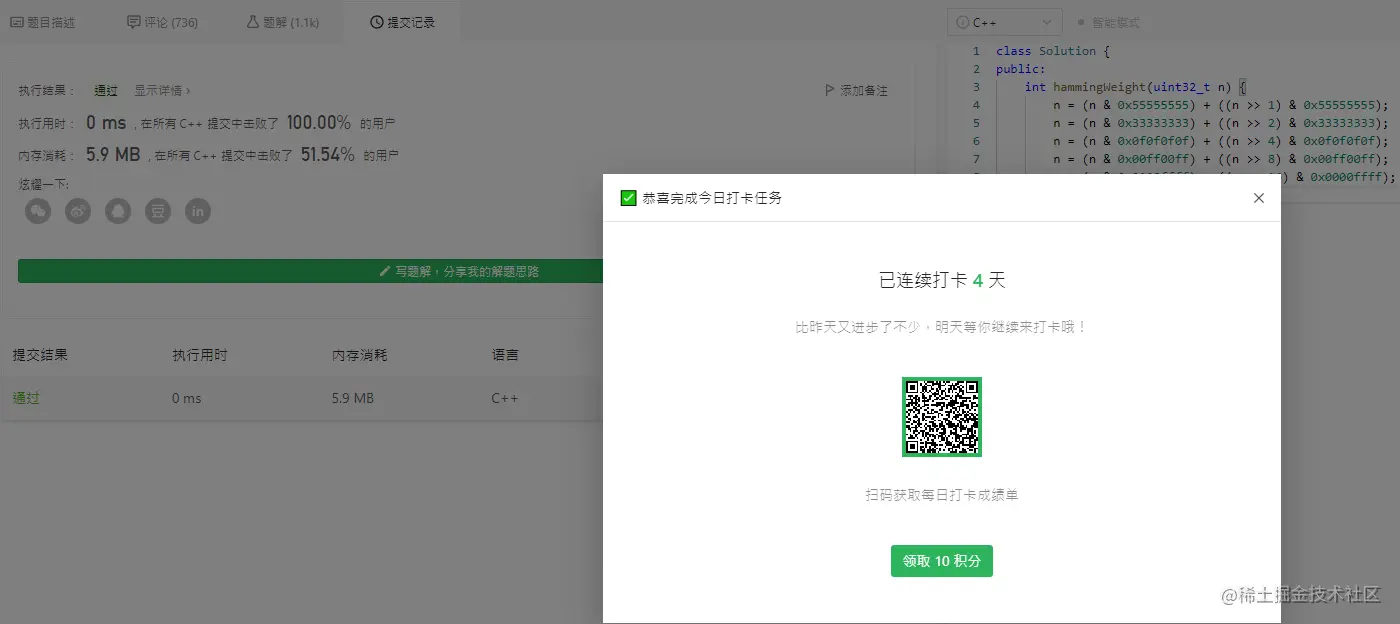1400x624 pixels.
Task: Select the 提交记录 tab
Action: coord(402,22)
